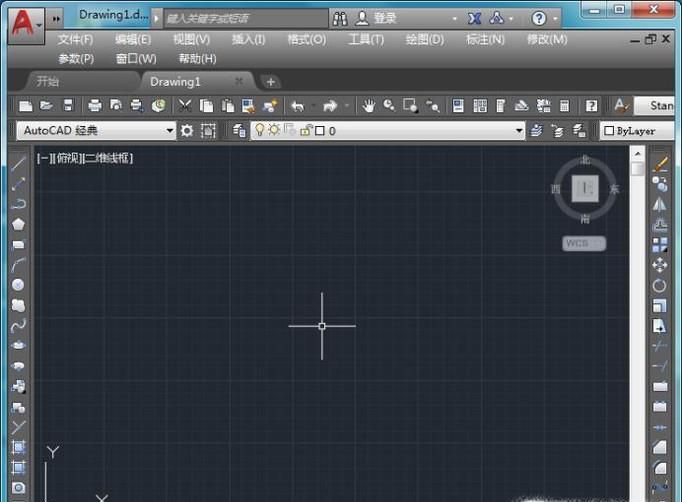The width and height of the screenshot is (682, 502).
Task: Toggle the layer freeze sun icon
Action: coord(273,130)
